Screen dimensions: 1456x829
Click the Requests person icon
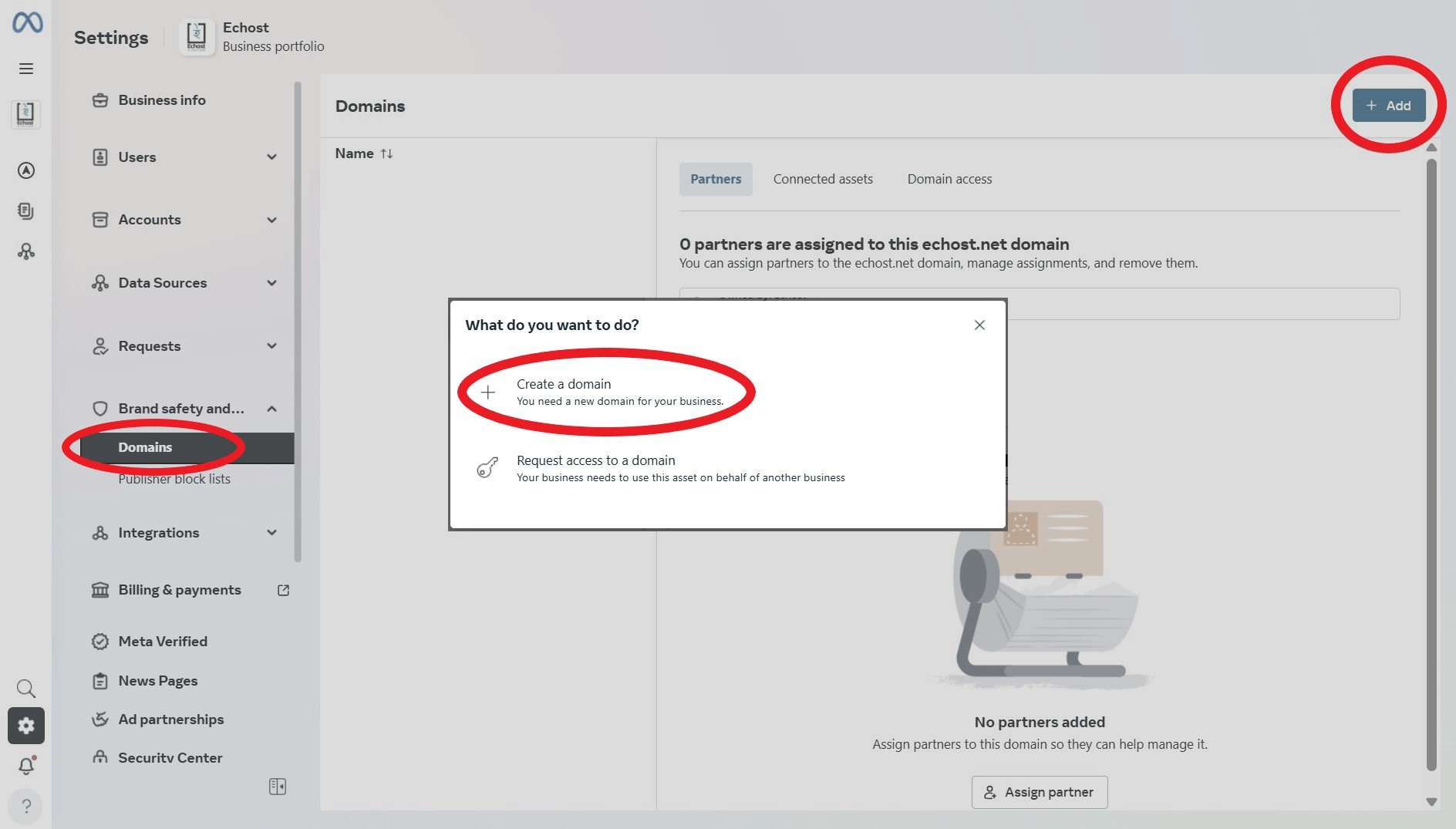pyautogui.click(x=100, y=346)
